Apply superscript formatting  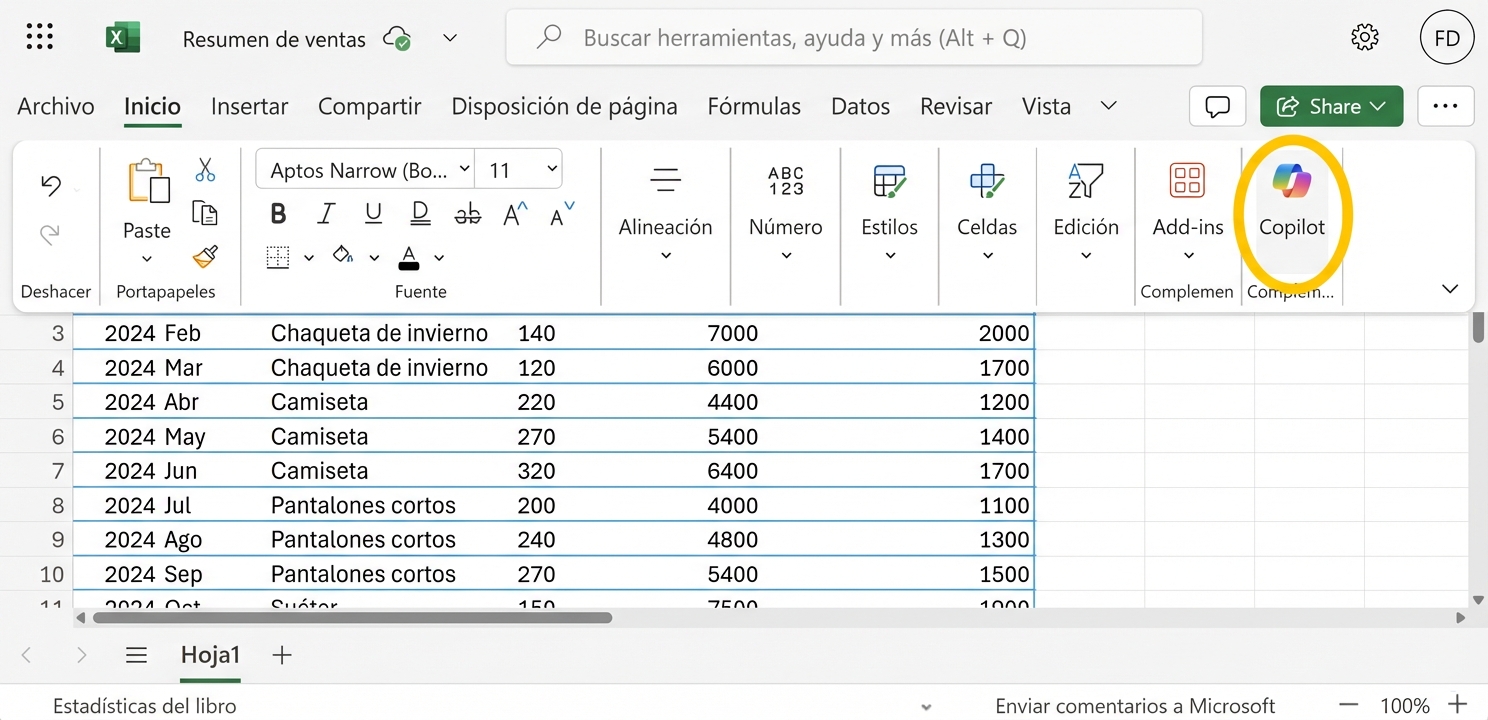point(513,212)
